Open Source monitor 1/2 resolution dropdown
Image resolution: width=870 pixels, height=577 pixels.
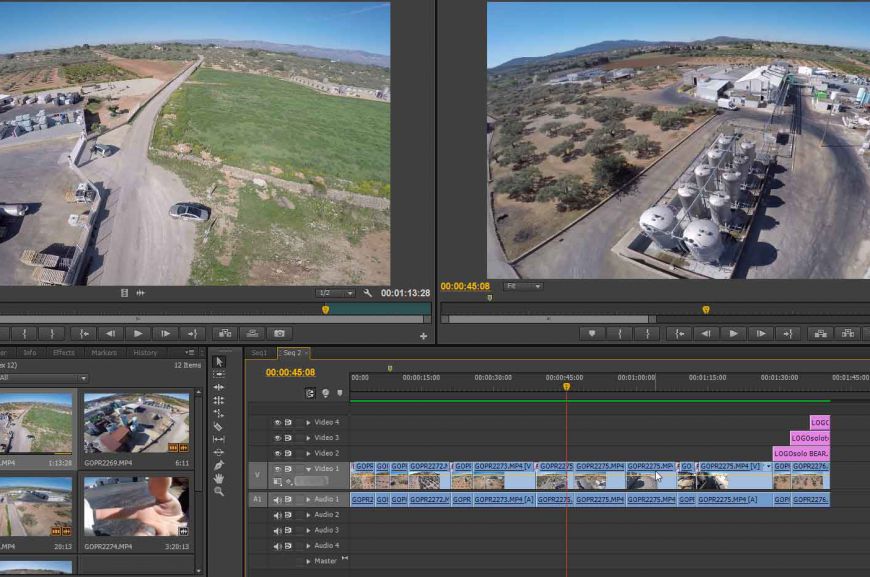click(335, 293)
